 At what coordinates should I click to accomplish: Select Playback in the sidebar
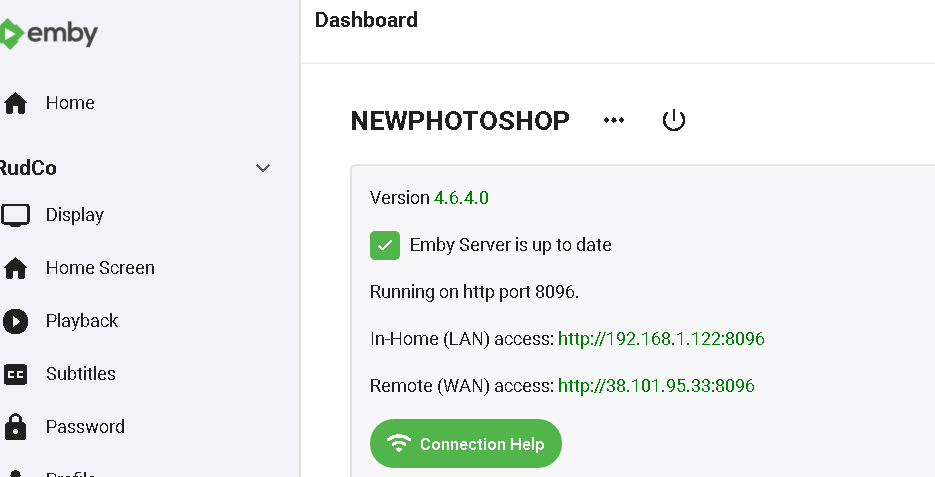pos(82,321)
